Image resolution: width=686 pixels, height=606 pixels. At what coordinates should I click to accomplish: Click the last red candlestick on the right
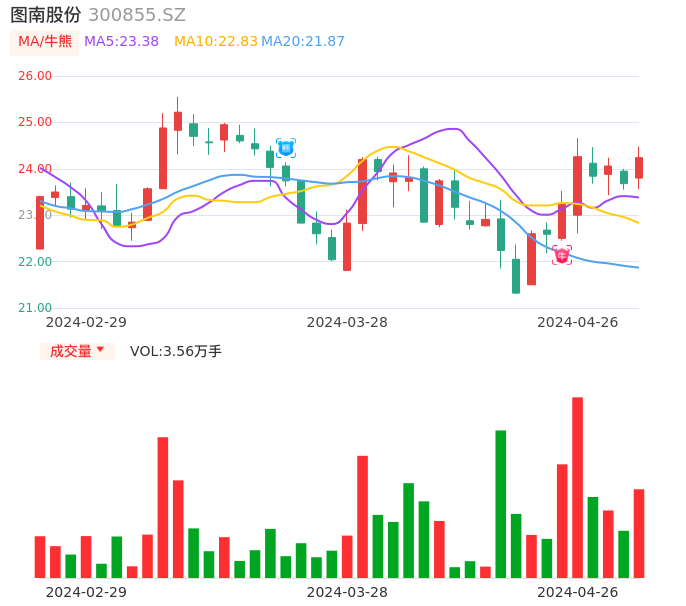coord(639,167)
